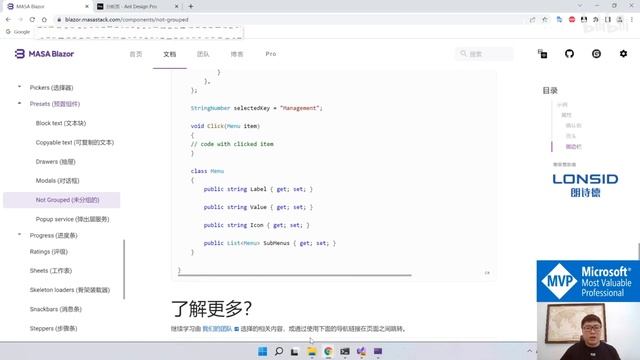Click the browser address bar URL
The height and width of the screenshot is (360, 640).
[127, 20]
